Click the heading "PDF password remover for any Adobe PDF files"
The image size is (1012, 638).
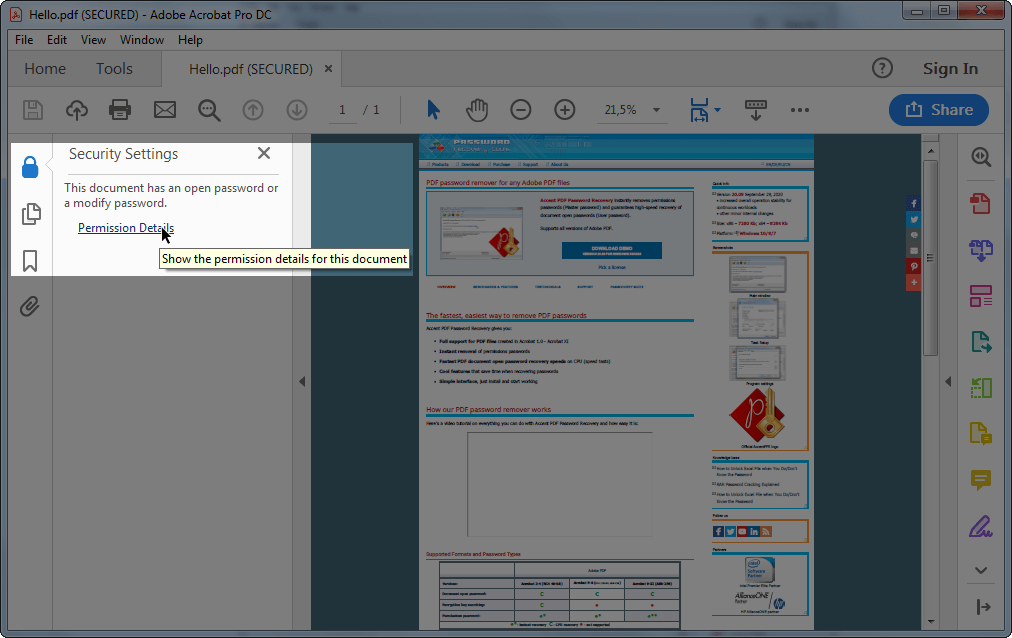[x=498, y=183]
